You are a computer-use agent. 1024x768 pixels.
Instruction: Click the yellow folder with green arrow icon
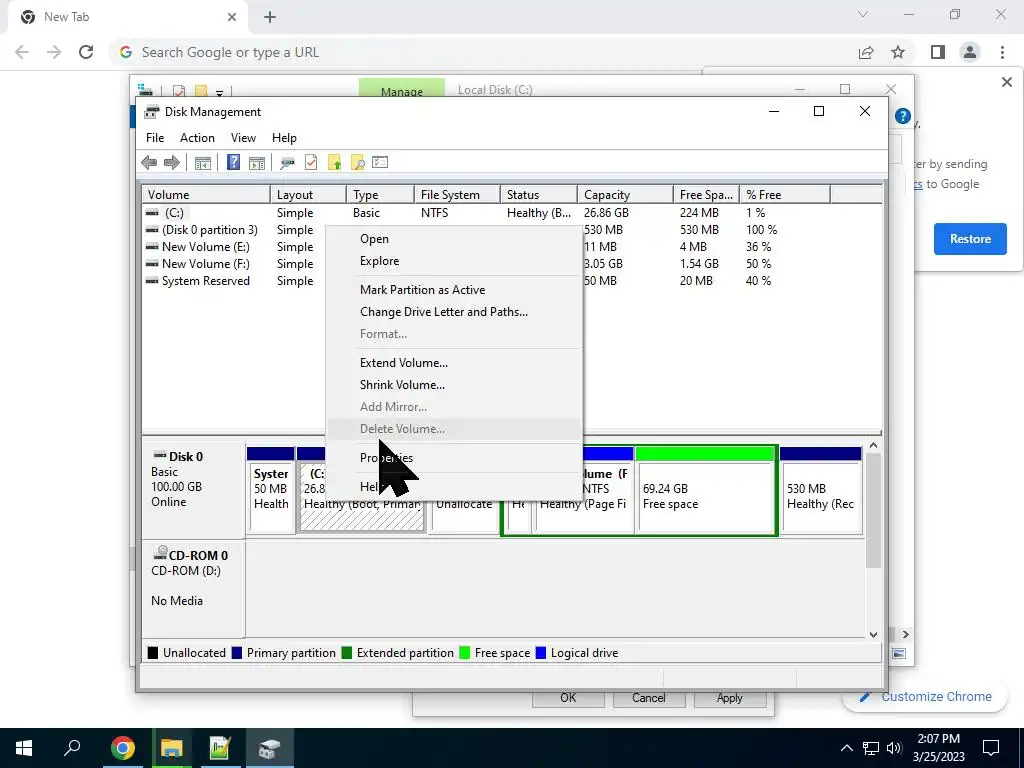click(334, 163)
